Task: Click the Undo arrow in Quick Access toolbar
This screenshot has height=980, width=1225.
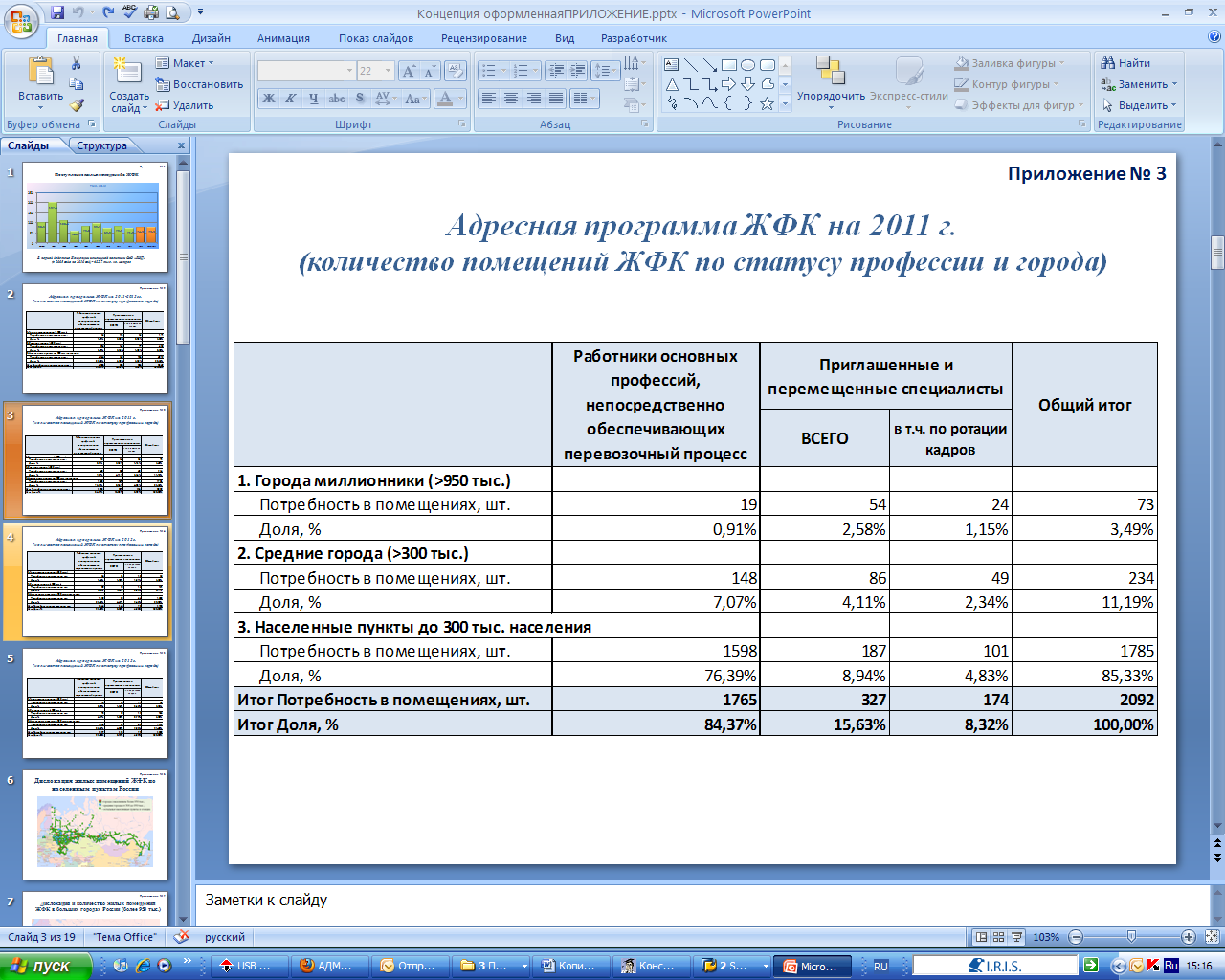Action: (78, 13)
